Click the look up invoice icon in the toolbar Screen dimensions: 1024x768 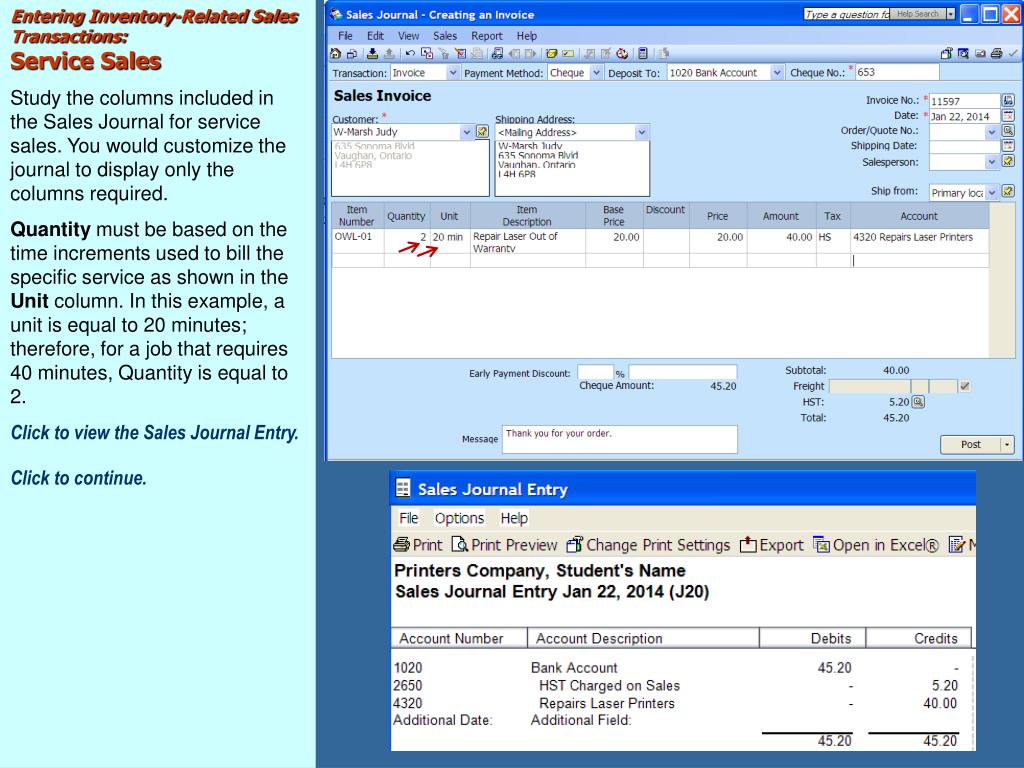[497, 54]
